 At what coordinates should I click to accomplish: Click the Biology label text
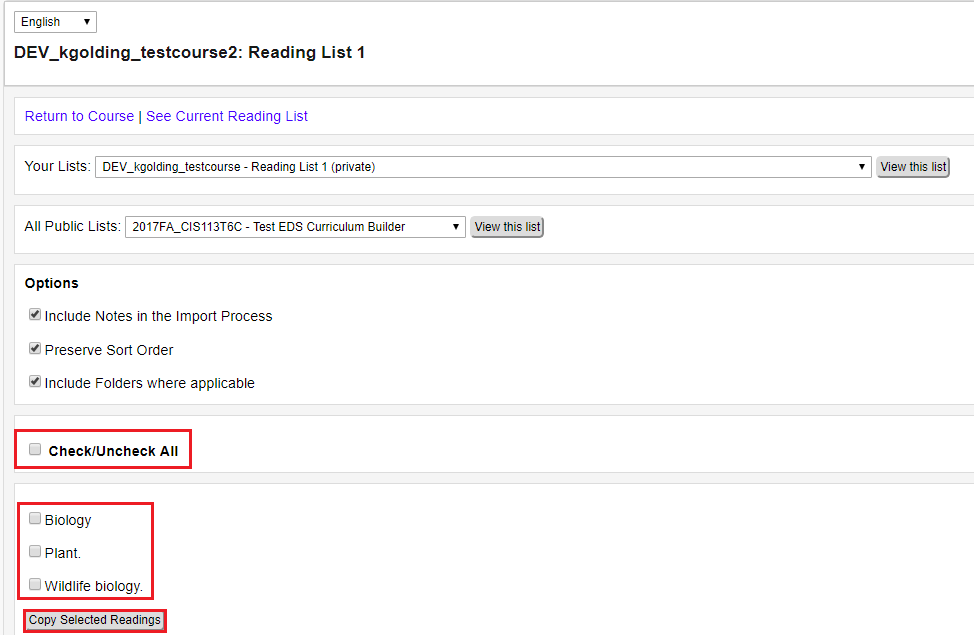[x=68, y=520]
